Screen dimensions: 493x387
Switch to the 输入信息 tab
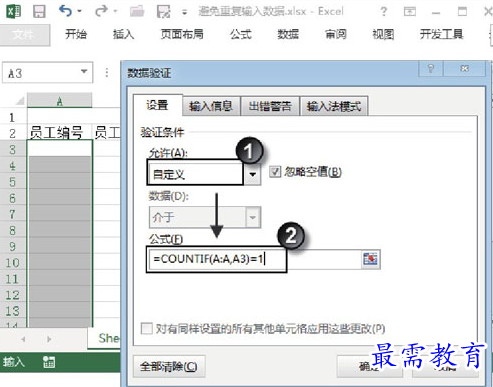pyautogui.click(x=211, y=106)
